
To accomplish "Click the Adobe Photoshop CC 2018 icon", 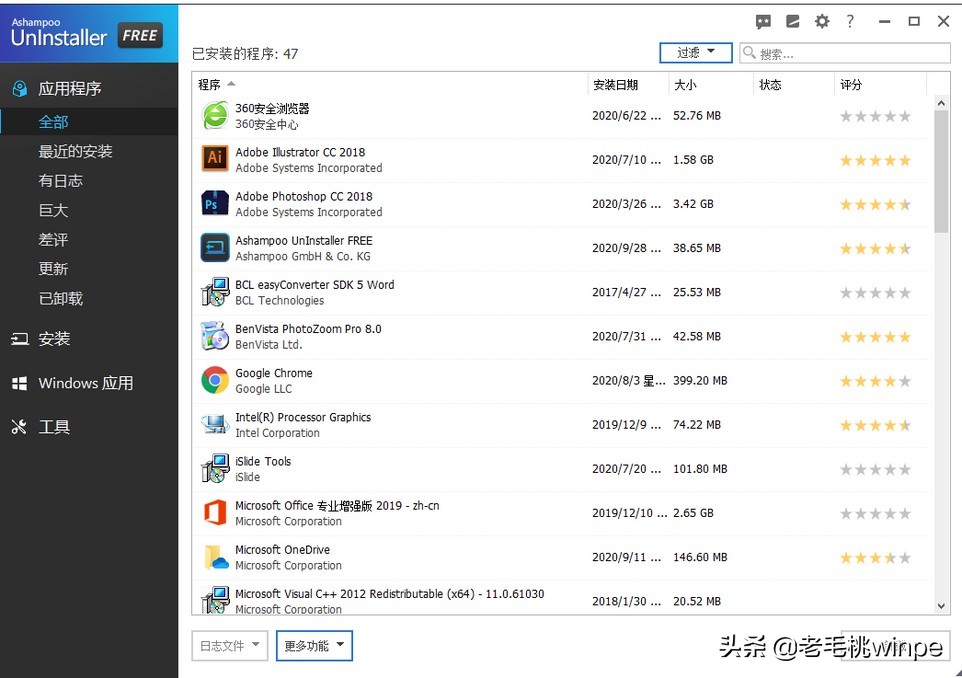I will point(215,204).
